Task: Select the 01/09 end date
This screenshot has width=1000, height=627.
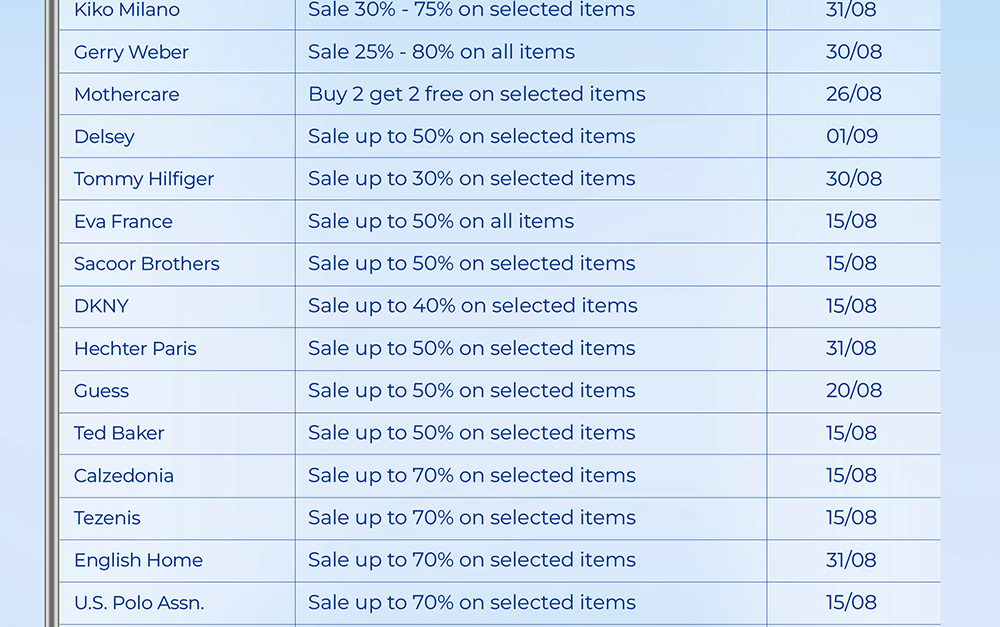Action: click(x=852, y=137)
